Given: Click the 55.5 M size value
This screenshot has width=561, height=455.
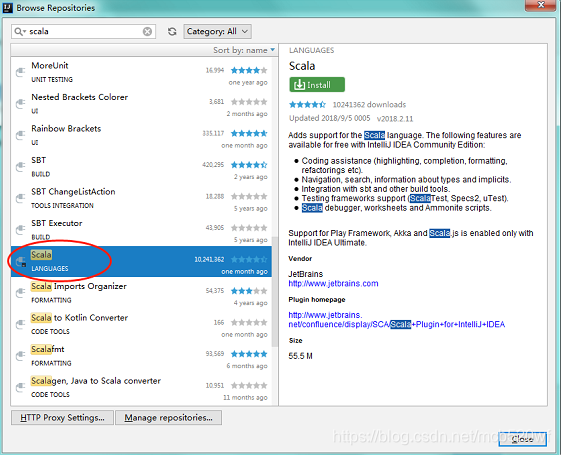Looking at the screenshot, I should 301,356.
